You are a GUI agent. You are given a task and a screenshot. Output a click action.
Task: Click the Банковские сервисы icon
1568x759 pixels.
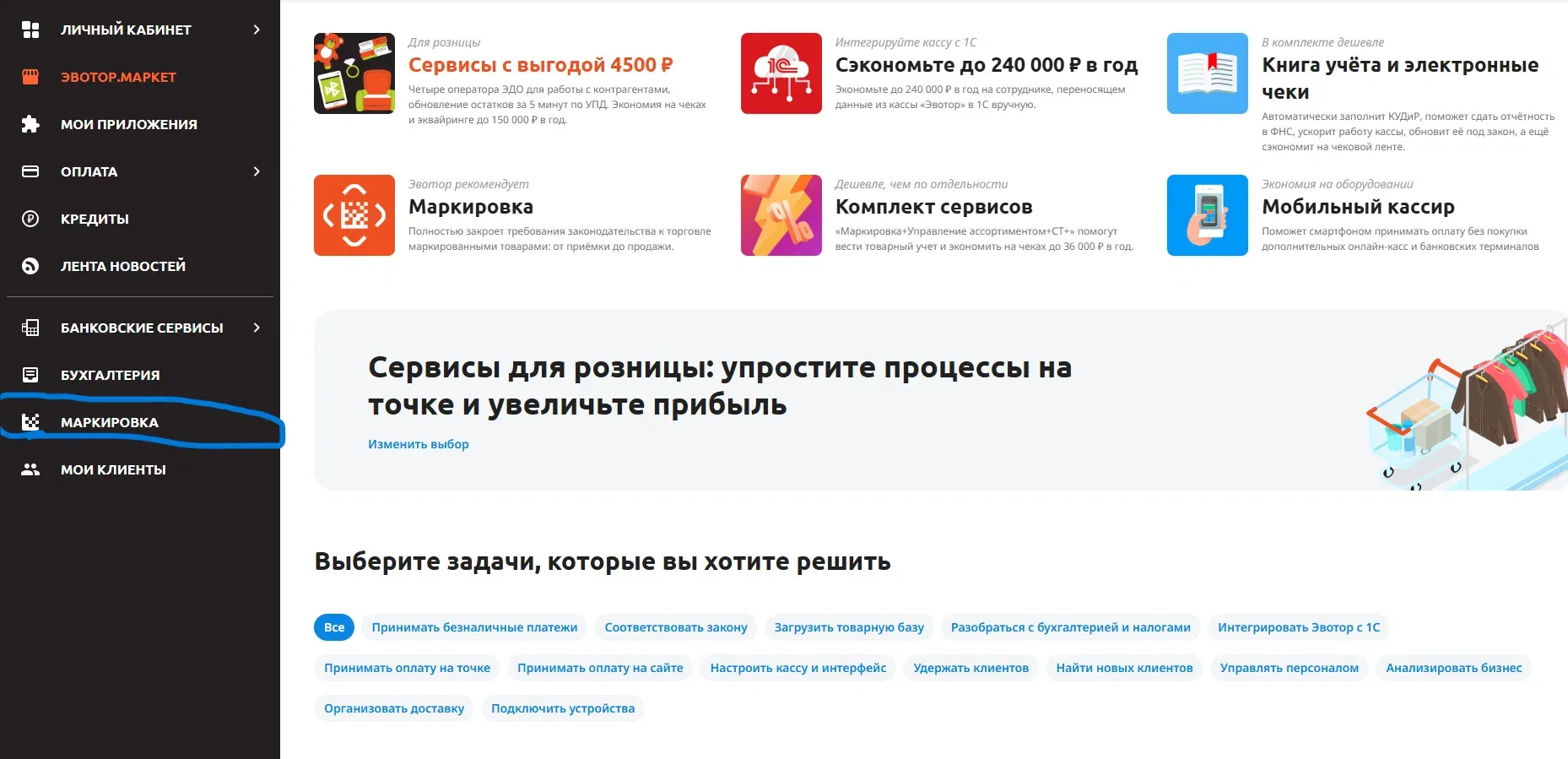point(30,328)
